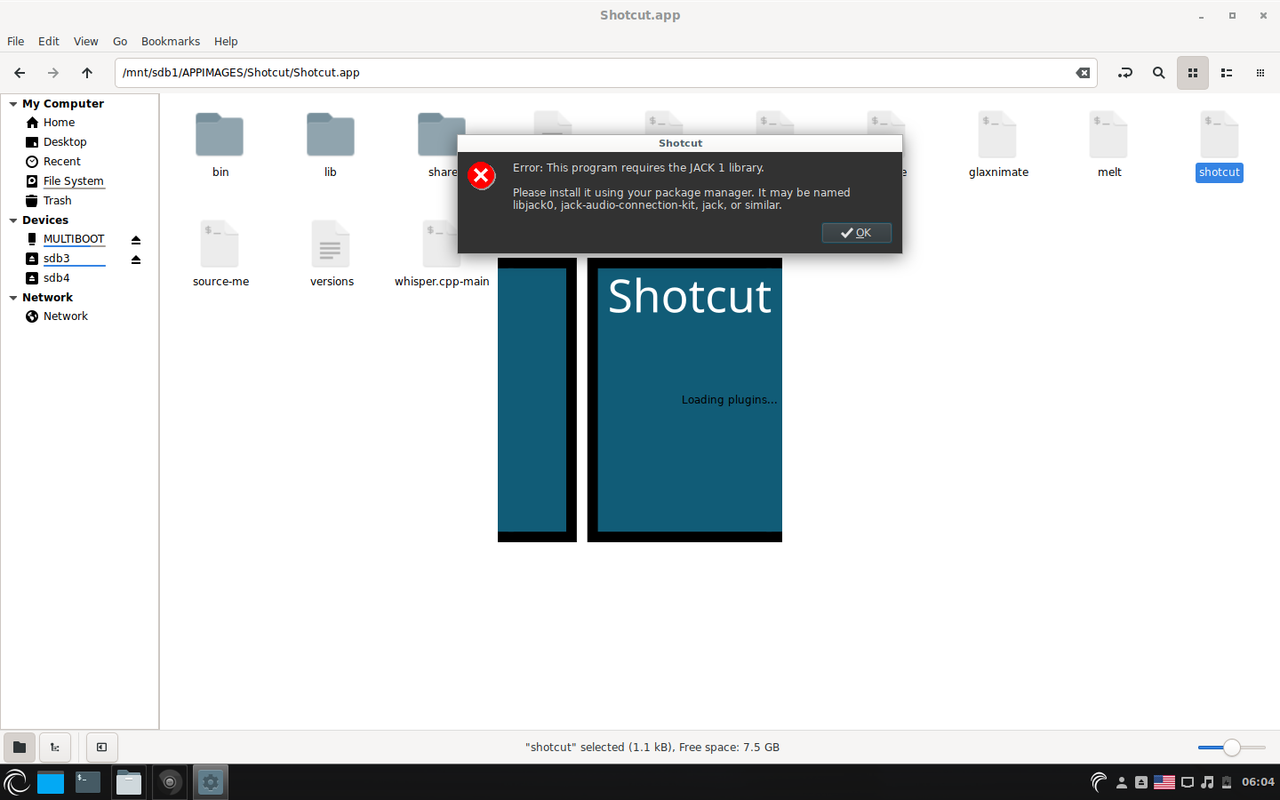Eject the MULTIBOOT device

(x=136, y=240)
